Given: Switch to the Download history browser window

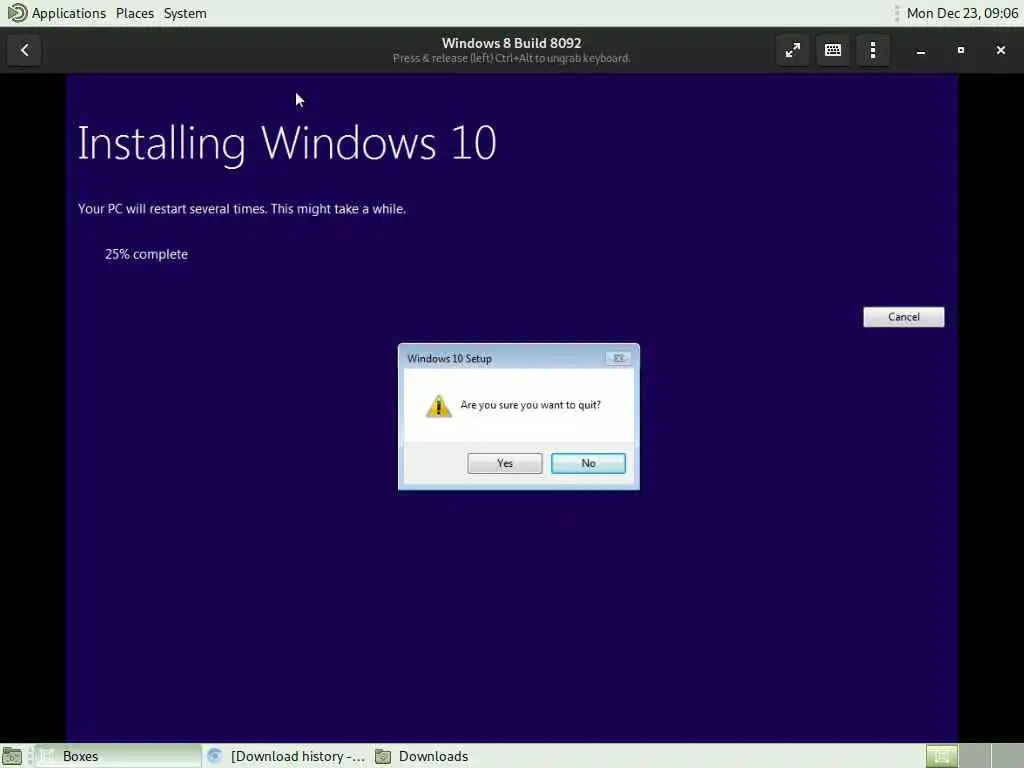Looking at the screenshot, I should point(286,756).
